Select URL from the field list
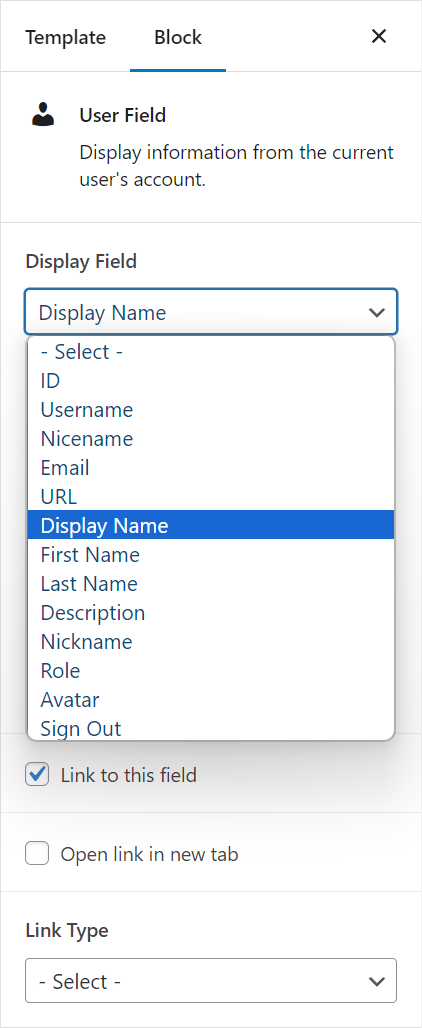422x1028 pixels. coord(211,496)
